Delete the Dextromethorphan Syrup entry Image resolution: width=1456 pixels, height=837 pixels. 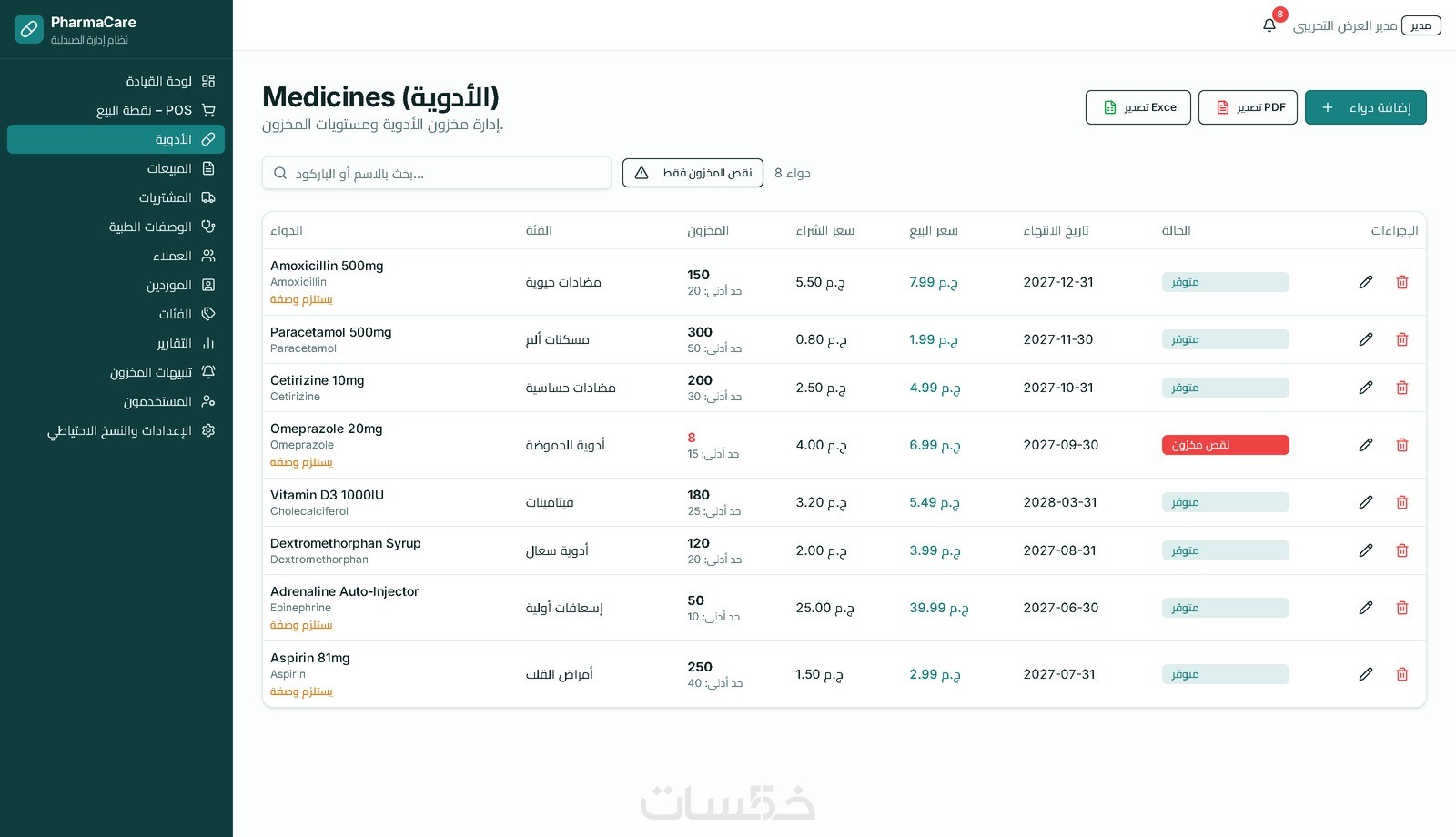tap(1402, 550)
